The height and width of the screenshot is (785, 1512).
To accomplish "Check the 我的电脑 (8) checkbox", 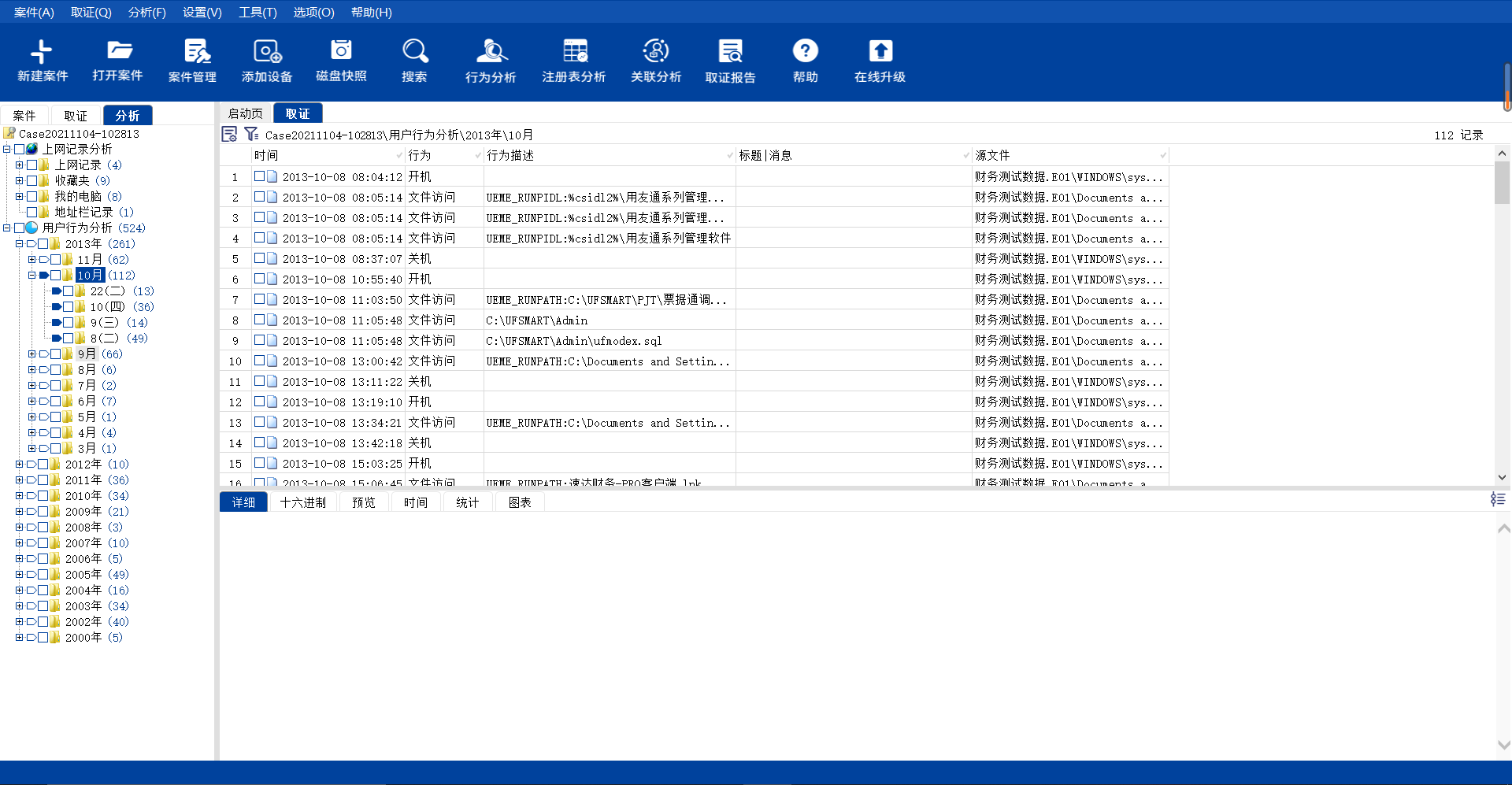I will tap(32, 196).
